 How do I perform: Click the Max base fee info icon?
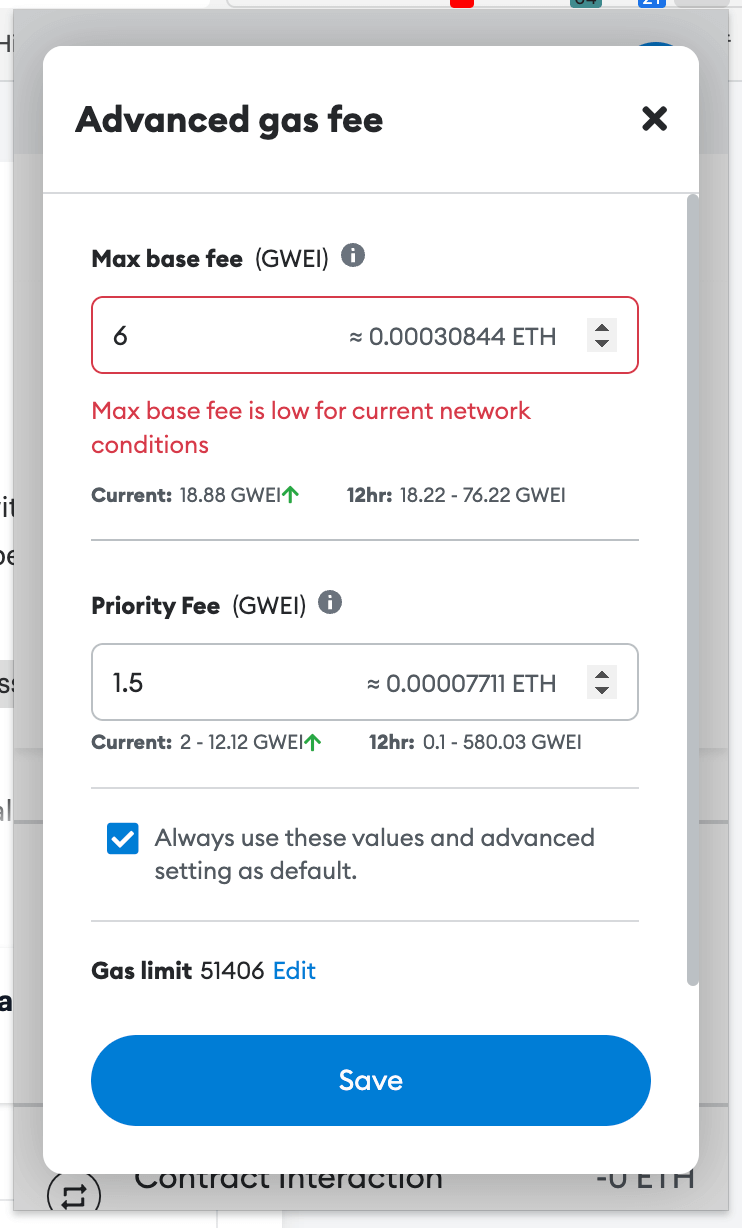click(353, 256)
